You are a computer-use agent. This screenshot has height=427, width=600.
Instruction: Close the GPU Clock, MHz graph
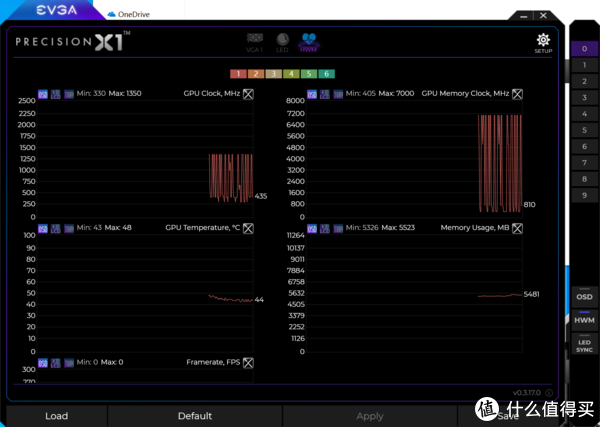248,94
